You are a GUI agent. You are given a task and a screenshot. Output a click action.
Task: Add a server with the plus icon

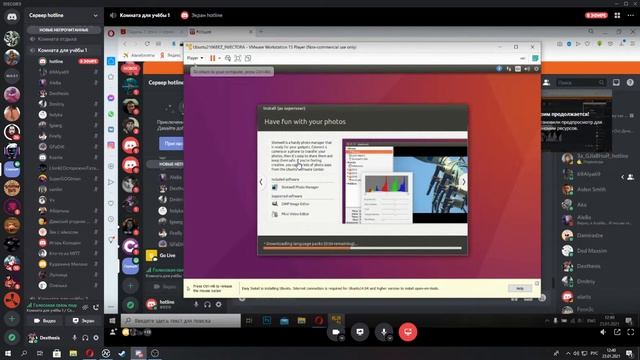(11, 319)
